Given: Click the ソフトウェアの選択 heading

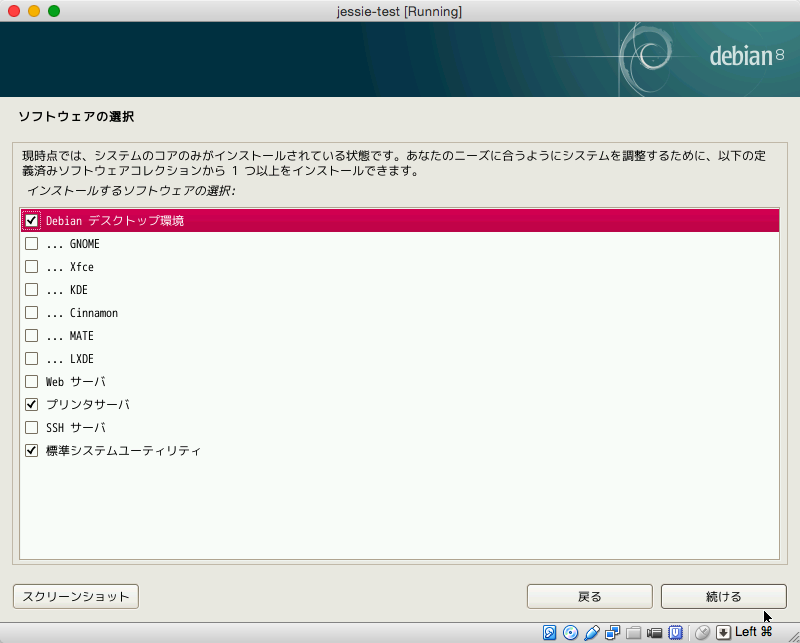Looking at the screenshot, I should pos(77,116).
